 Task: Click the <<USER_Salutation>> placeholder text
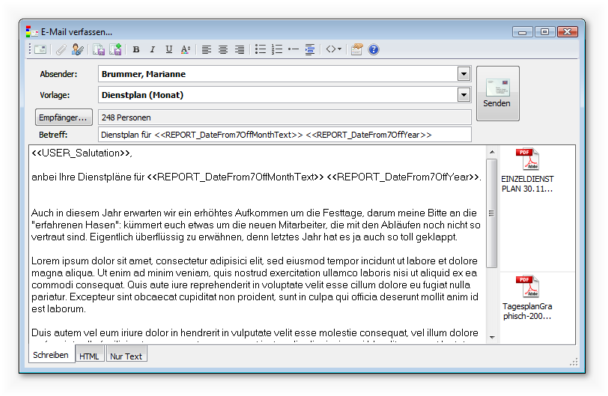(x=82, y=153)
